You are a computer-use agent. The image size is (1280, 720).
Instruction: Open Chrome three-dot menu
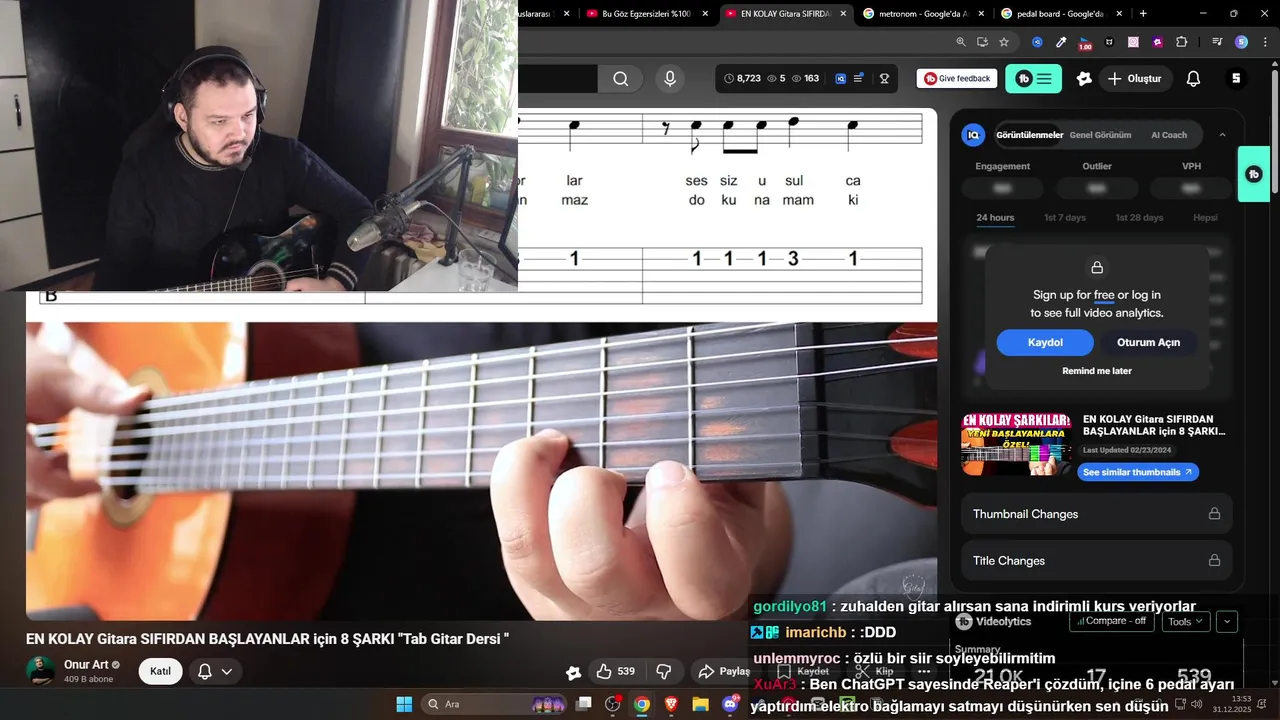pyautogui.click(x=1265, y=42)
